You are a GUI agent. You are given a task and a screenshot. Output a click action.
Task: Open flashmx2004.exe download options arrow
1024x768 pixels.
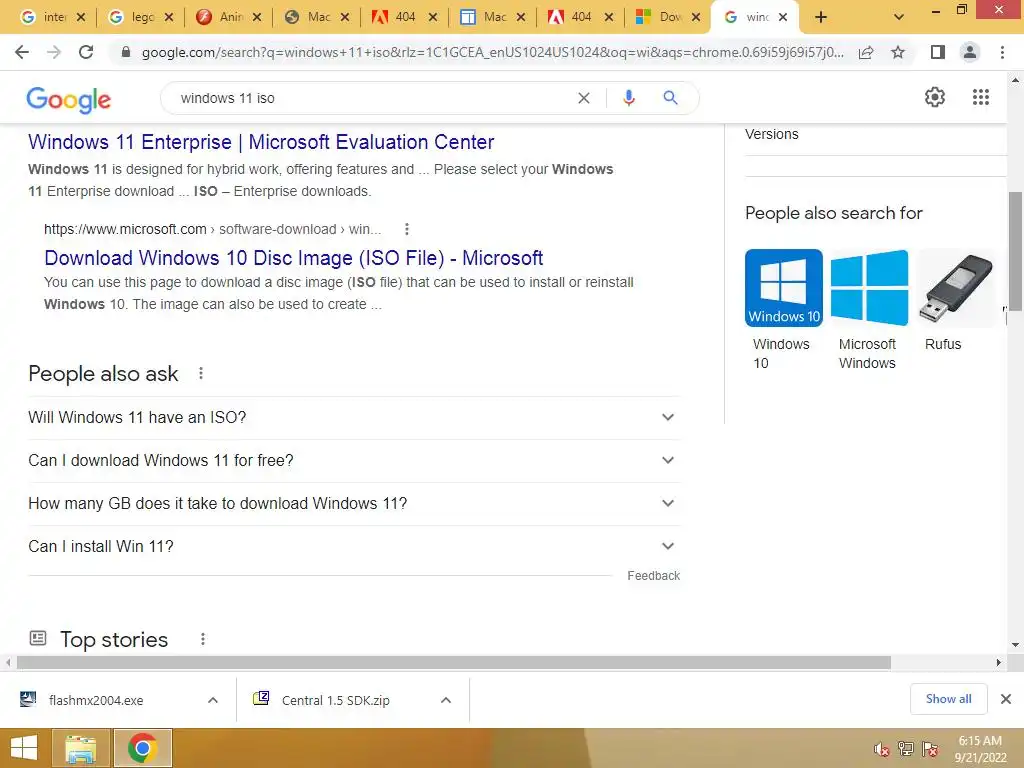tap(213, 700)
